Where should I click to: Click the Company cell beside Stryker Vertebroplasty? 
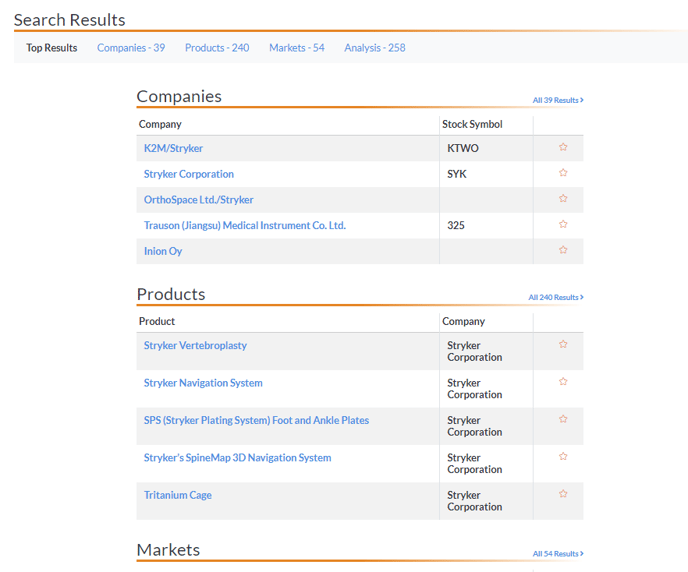coord(486,351)
